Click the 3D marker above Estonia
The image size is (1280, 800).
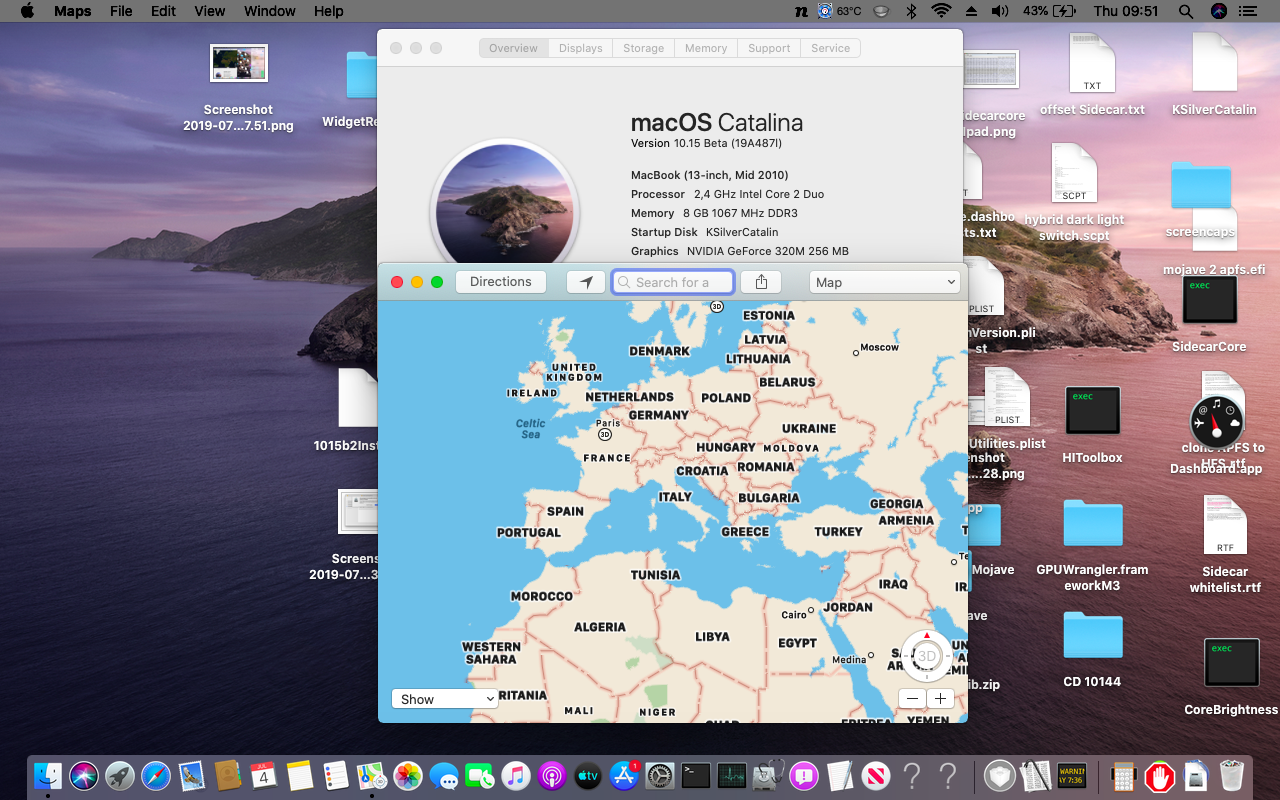pyautogui.click(x=717, y=306)
